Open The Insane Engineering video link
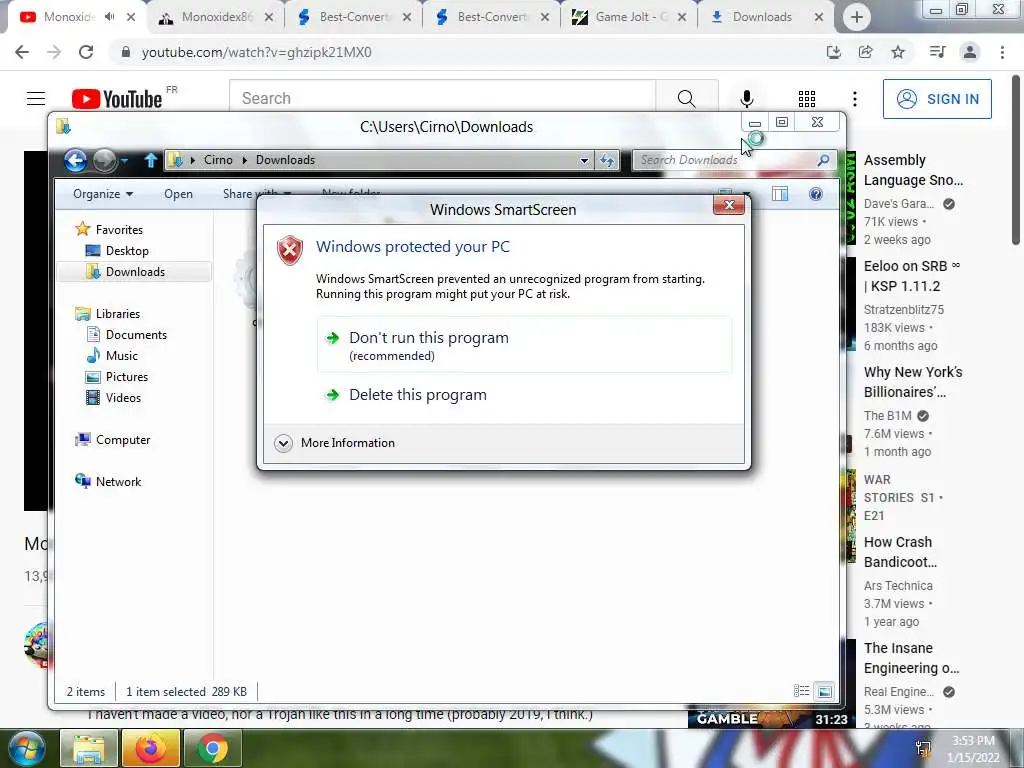The width and height of the screenshot is (1024, 768). click(x=912, y=658)
